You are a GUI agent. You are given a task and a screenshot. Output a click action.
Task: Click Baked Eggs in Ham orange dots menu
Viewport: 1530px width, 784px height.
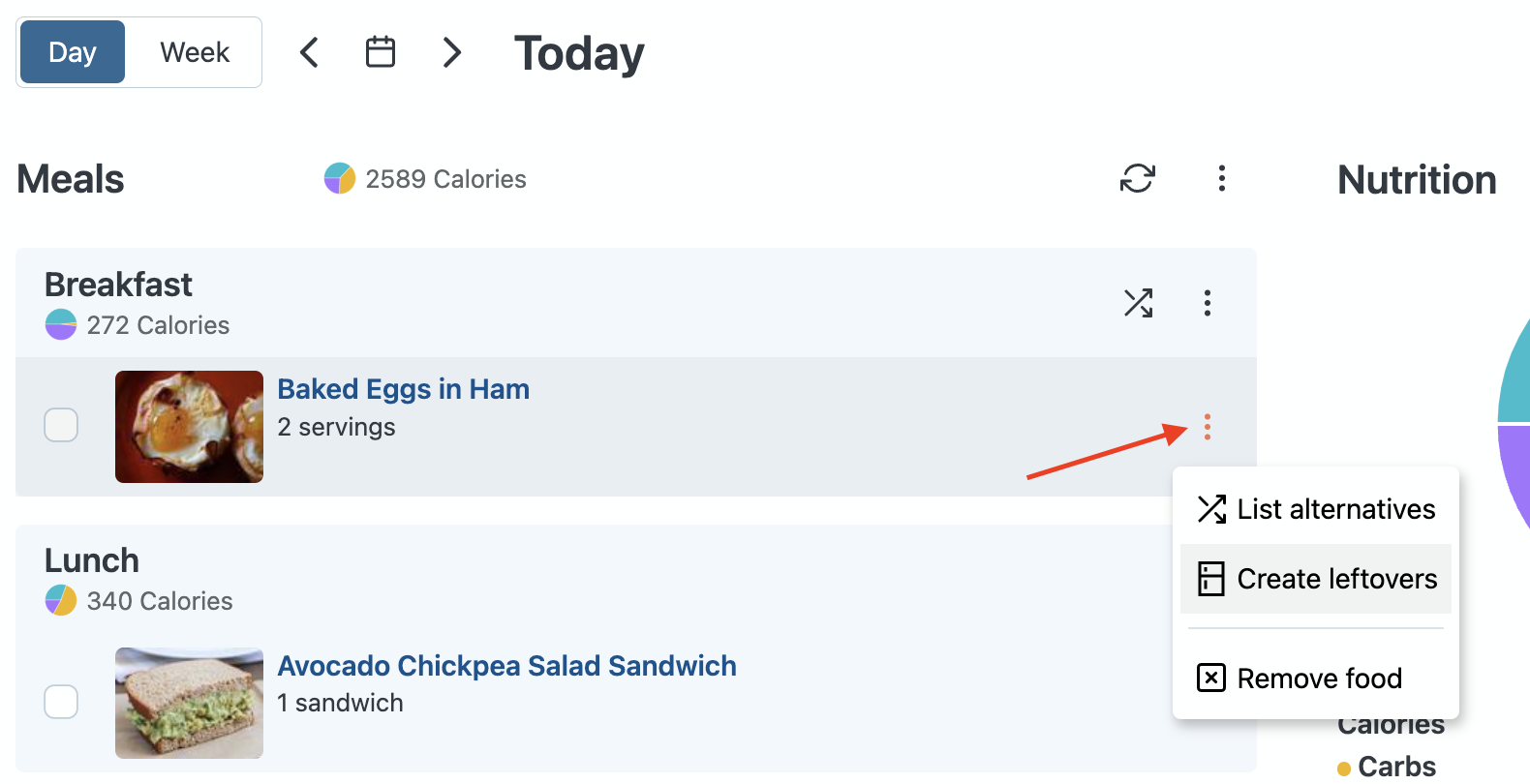click(1208, 427)
